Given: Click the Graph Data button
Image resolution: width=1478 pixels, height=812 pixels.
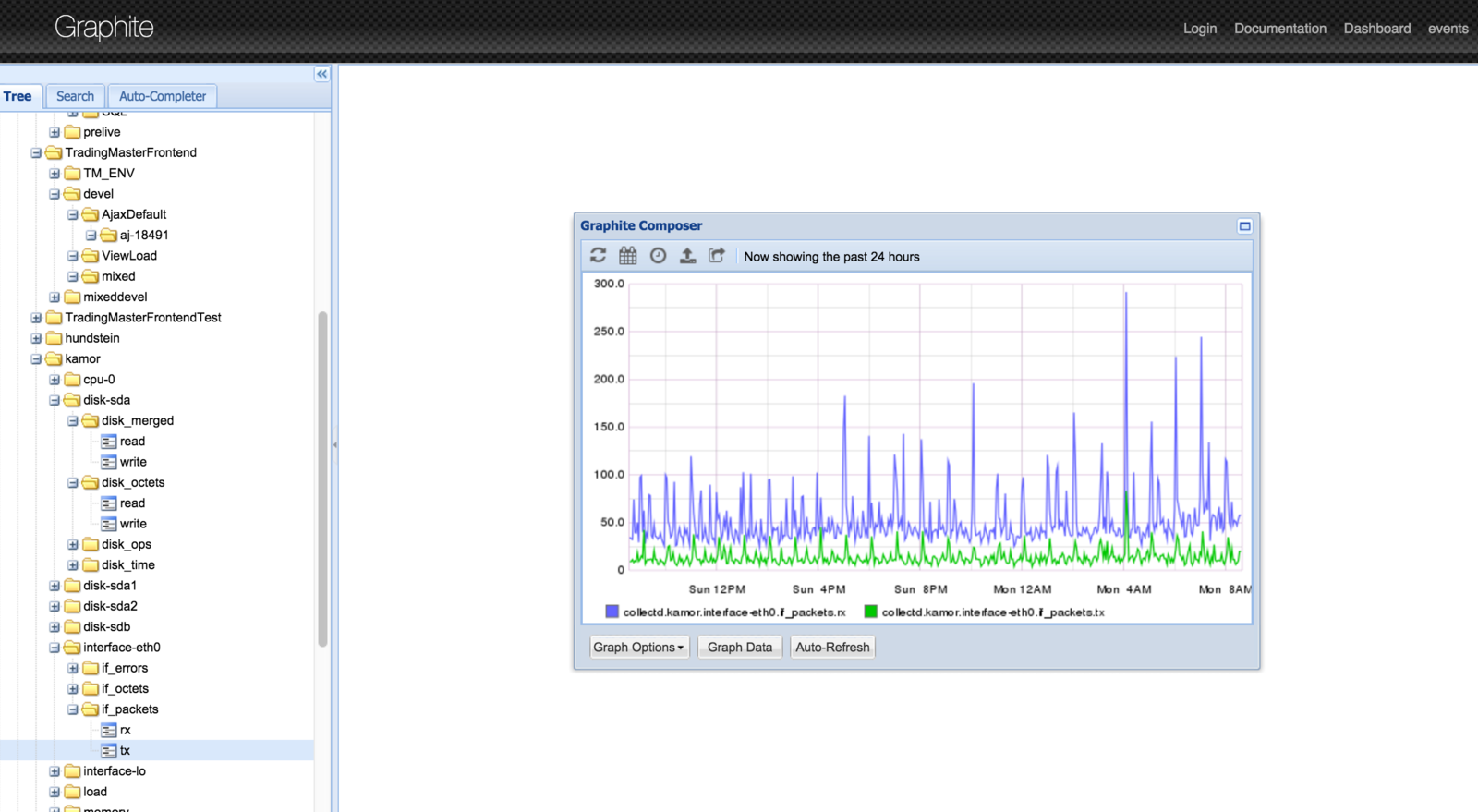Looking at the screenshot, I should (740, 648).
